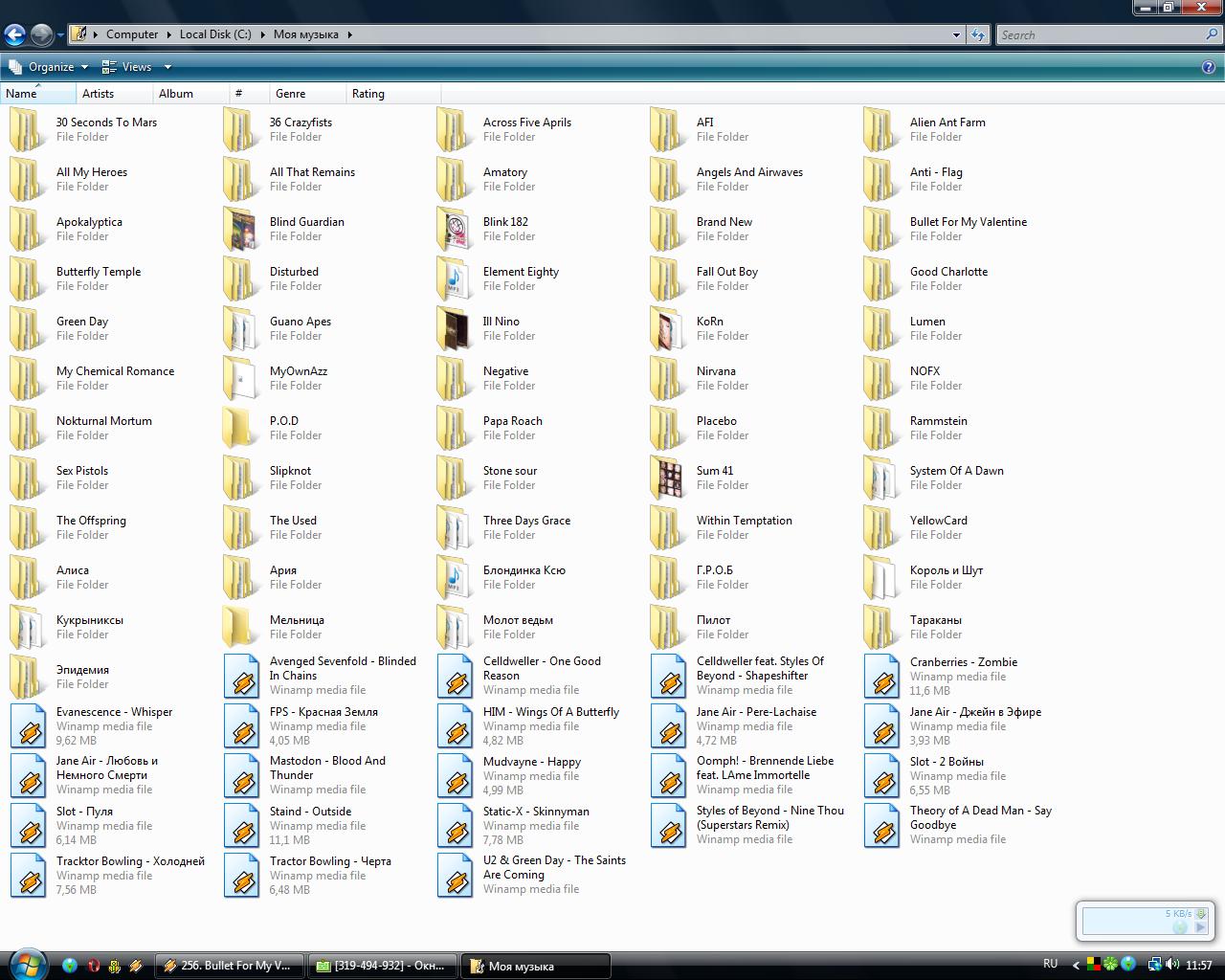The image size is (1225, 980).
Task: Open the Blind Guardian folder thumbnail icon
Action: 240,229
